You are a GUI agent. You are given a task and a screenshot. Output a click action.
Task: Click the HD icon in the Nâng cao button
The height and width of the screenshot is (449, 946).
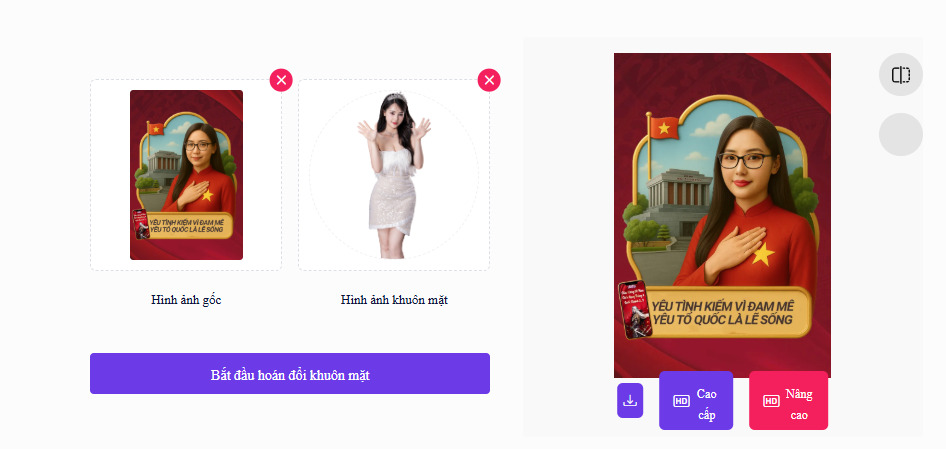coord(771,401)
